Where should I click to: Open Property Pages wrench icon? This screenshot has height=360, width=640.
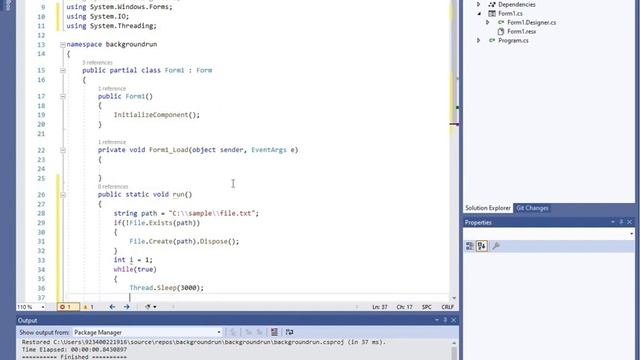pos(496,246)
